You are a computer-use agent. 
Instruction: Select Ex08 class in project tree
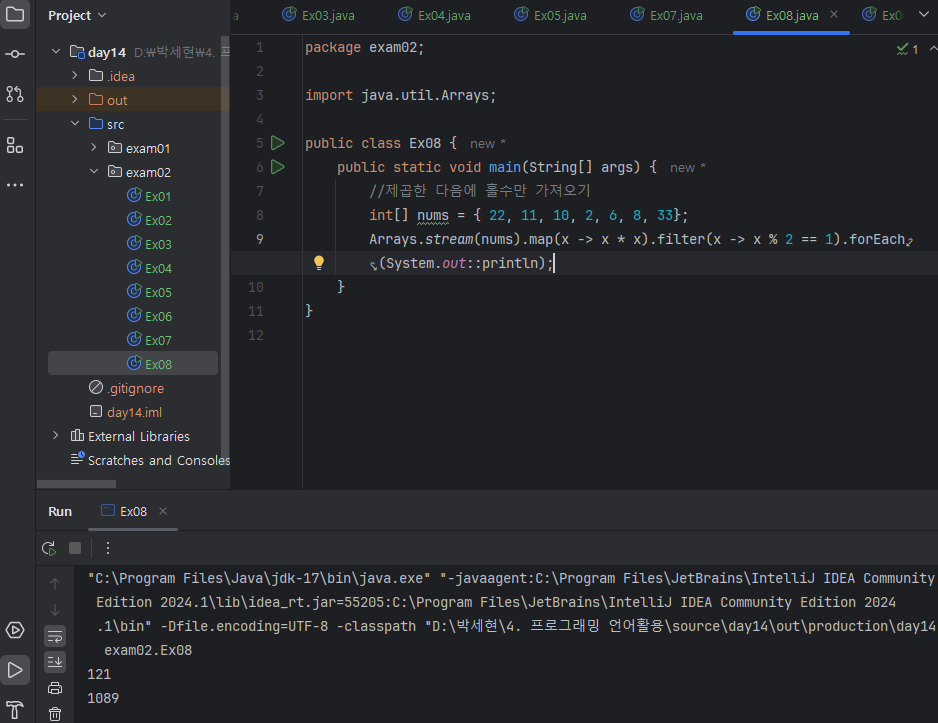coord(133,364)
